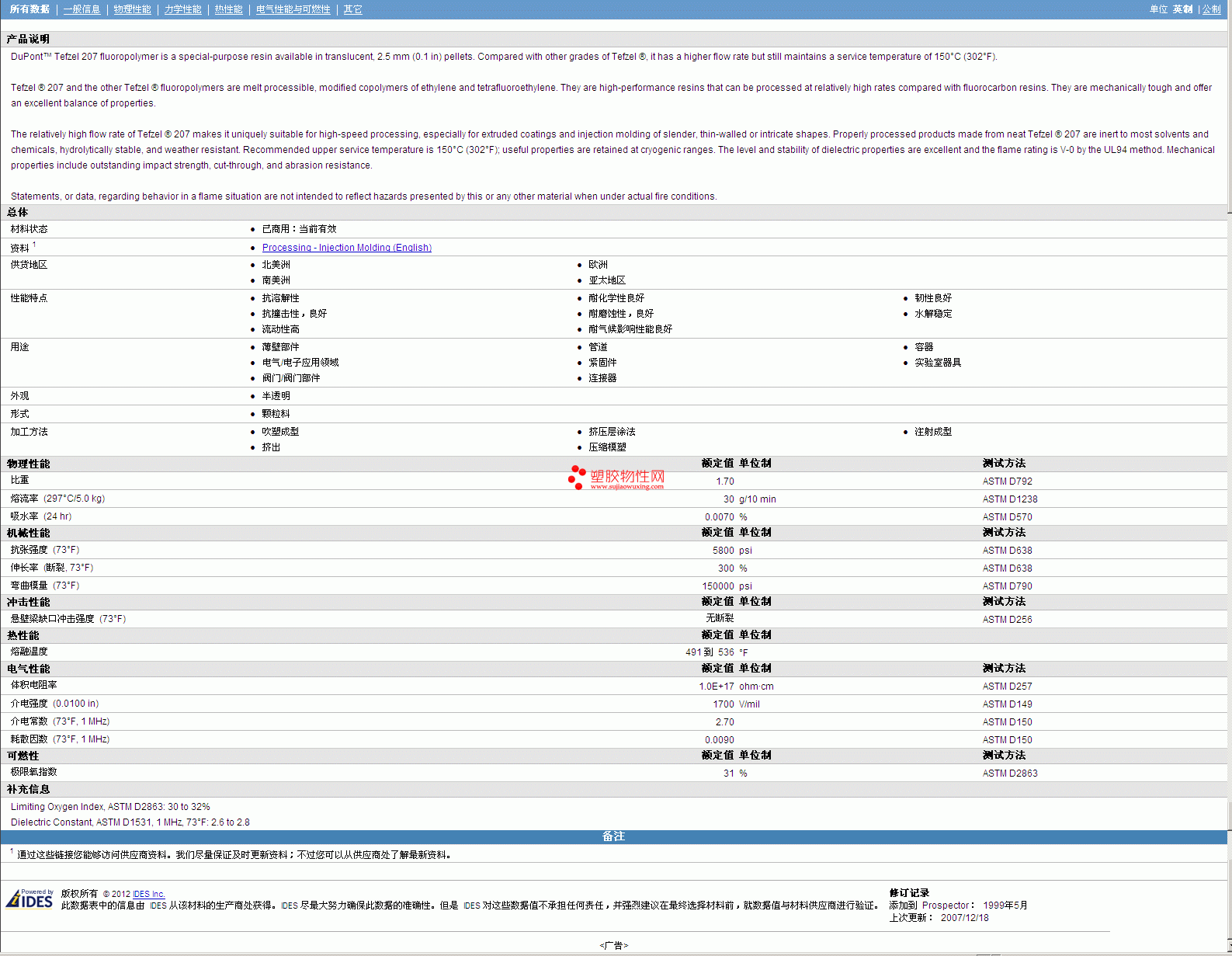1232x956 pixels.
Task: Click the 吸水率 value 0.0070
Action: coord(719,517)
